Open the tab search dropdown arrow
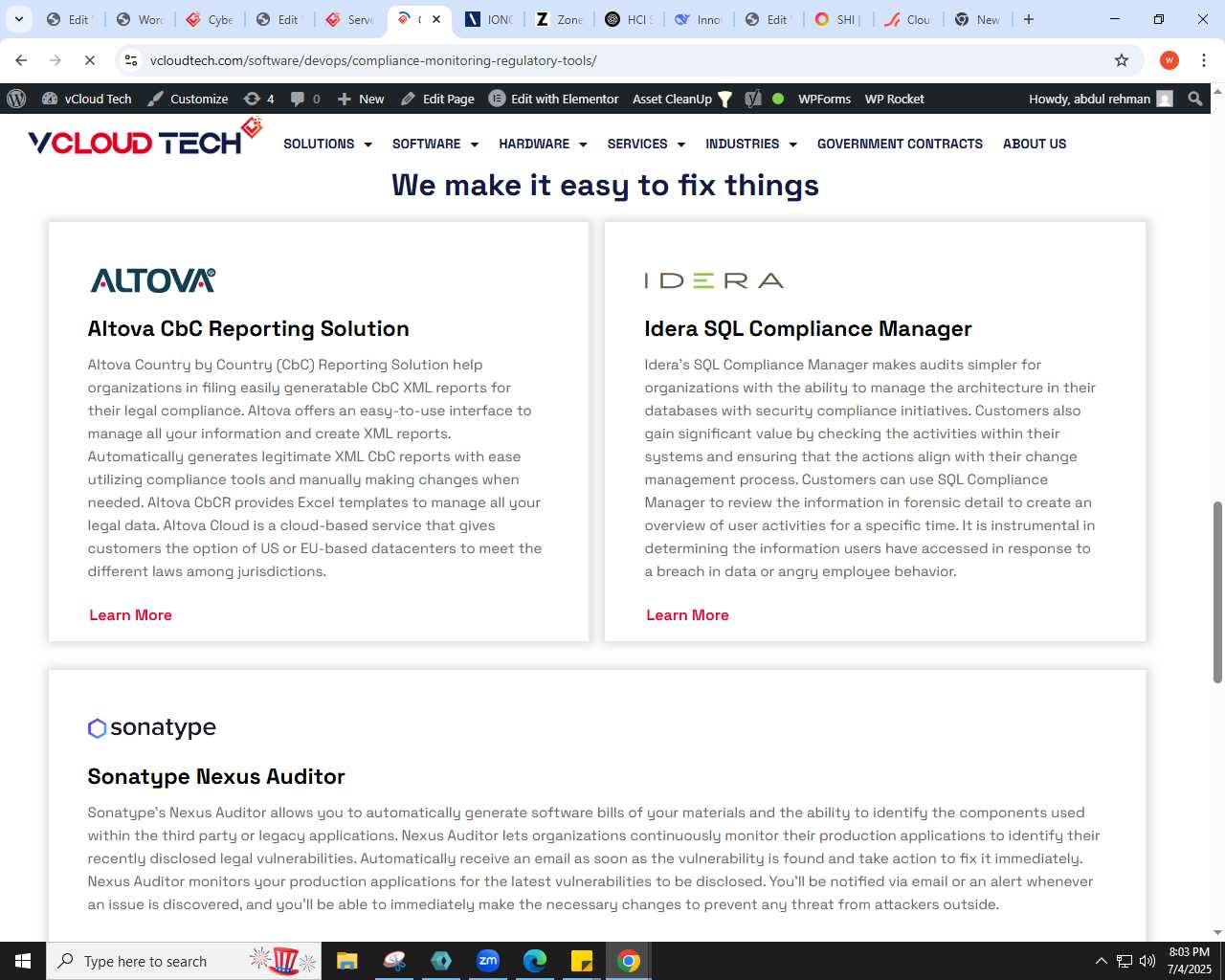 pyautogui.click(x=18, y=19)
